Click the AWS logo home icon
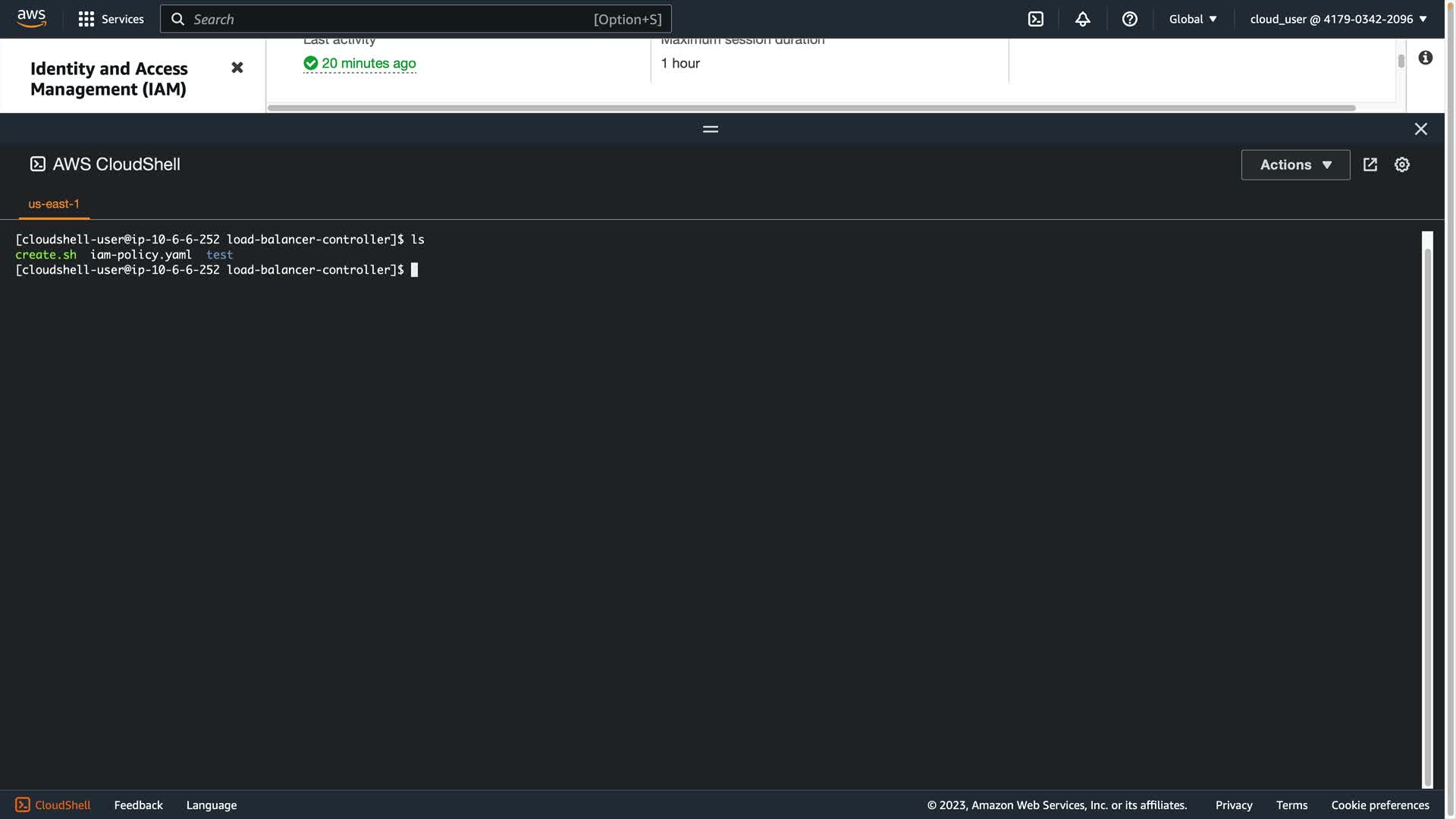 pyautogui.click(x=31, y=19)
